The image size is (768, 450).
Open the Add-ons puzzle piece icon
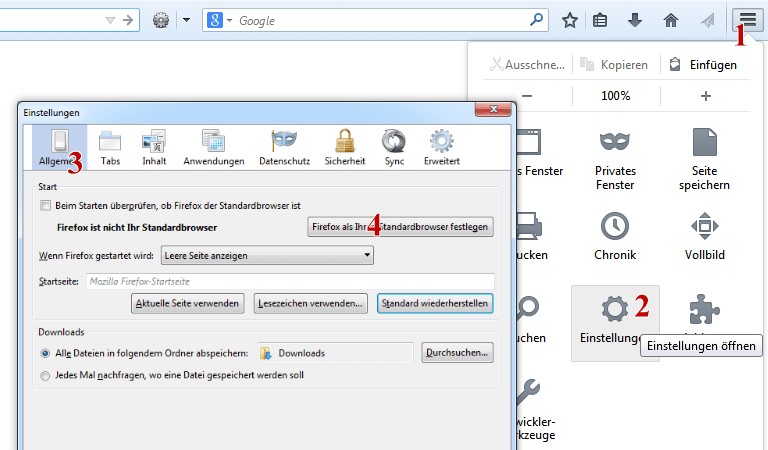[x=704, y=310]
